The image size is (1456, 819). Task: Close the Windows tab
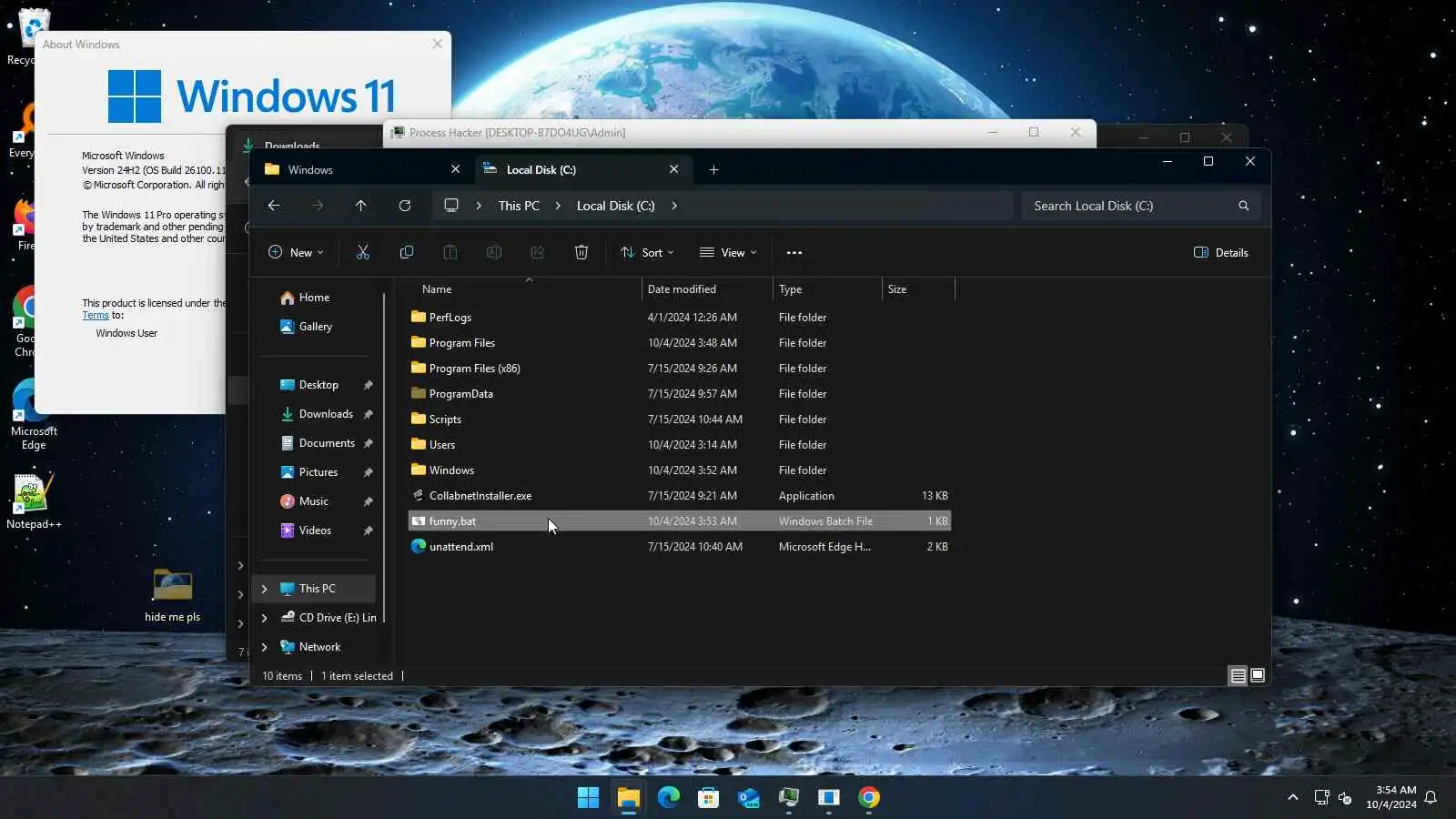click(x=456, y=169)
